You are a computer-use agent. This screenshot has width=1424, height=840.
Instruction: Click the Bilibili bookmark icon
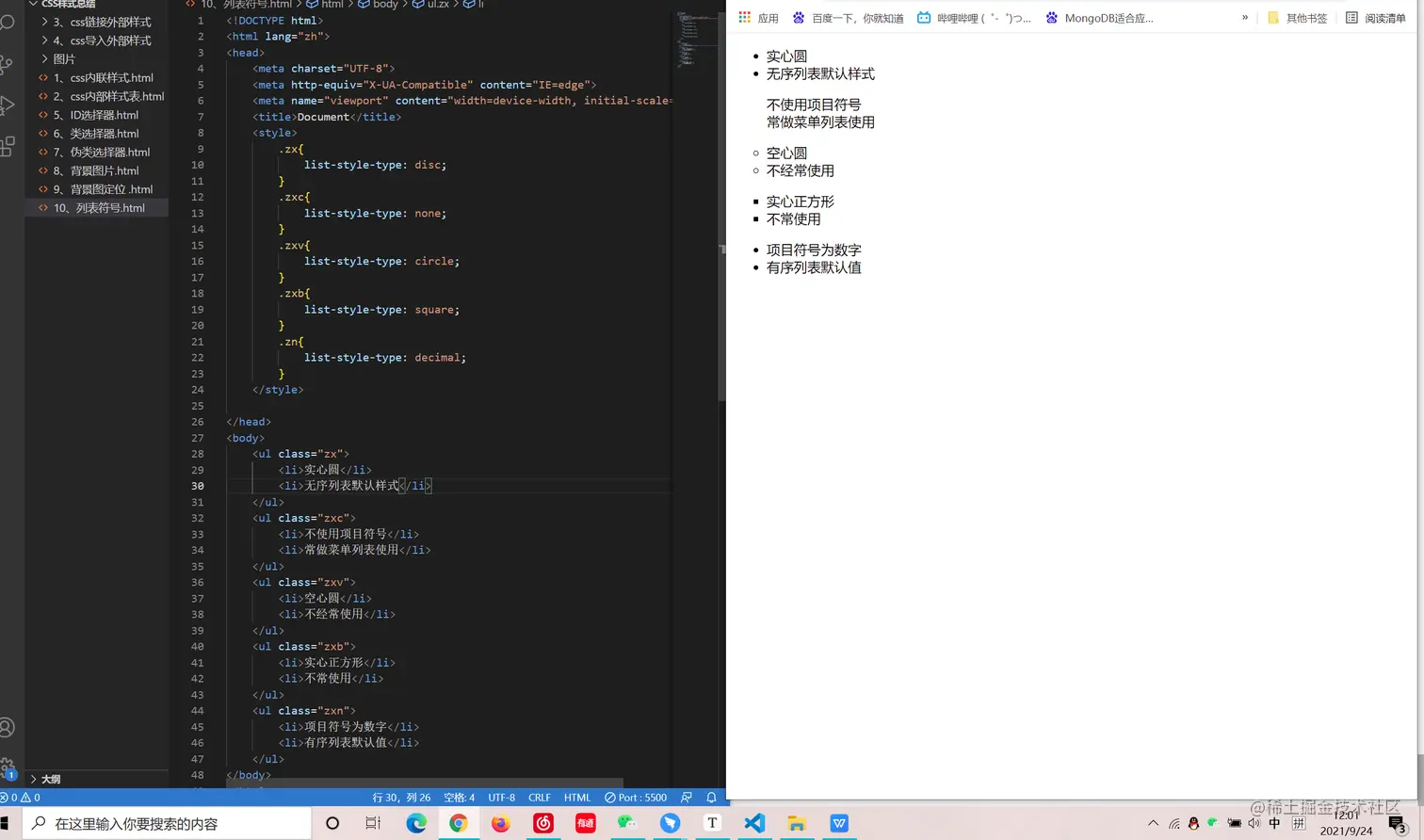pos(924,17)
